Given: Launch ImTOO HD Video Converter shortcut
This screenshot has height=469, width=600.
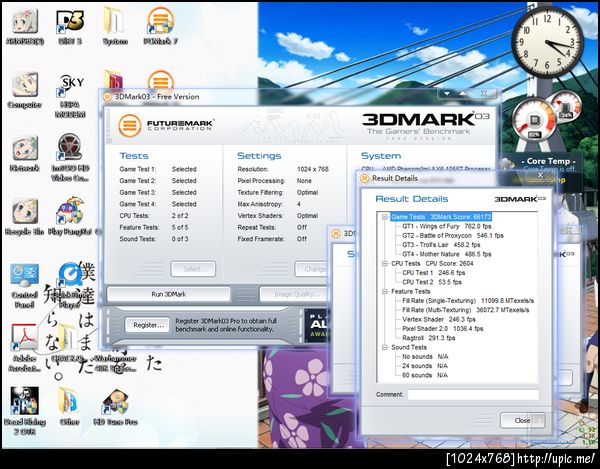Looking at the screenshot, I should pos(70,157).
